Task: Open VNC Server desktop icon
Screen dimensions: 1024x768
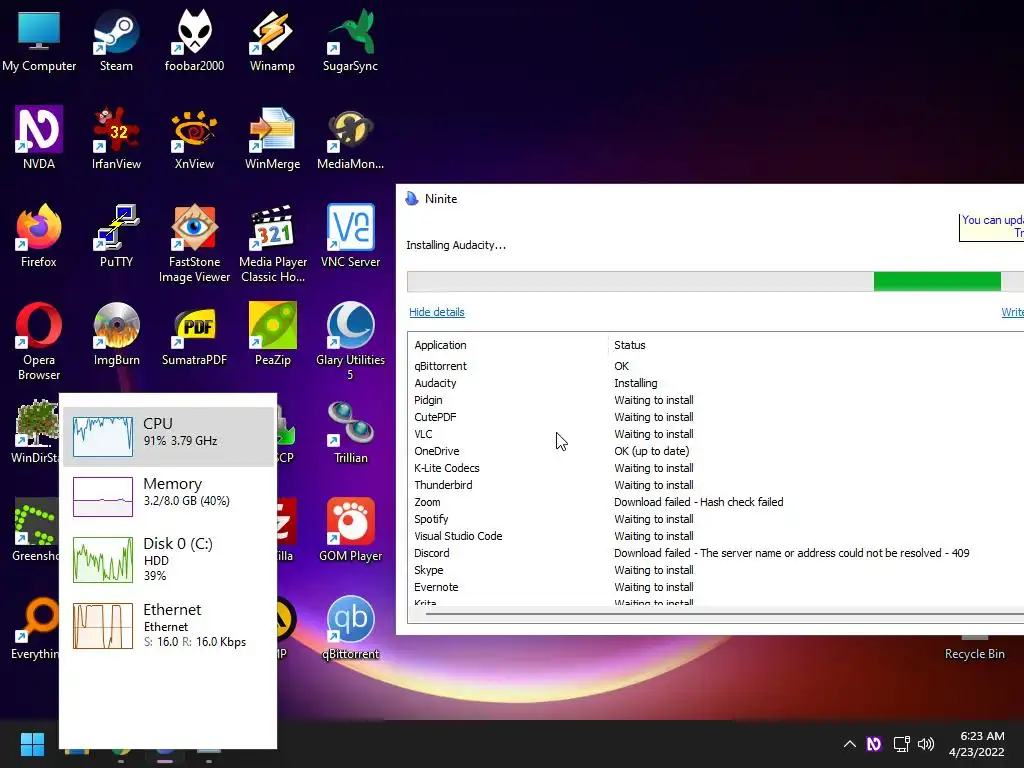Action: [350, 236]
